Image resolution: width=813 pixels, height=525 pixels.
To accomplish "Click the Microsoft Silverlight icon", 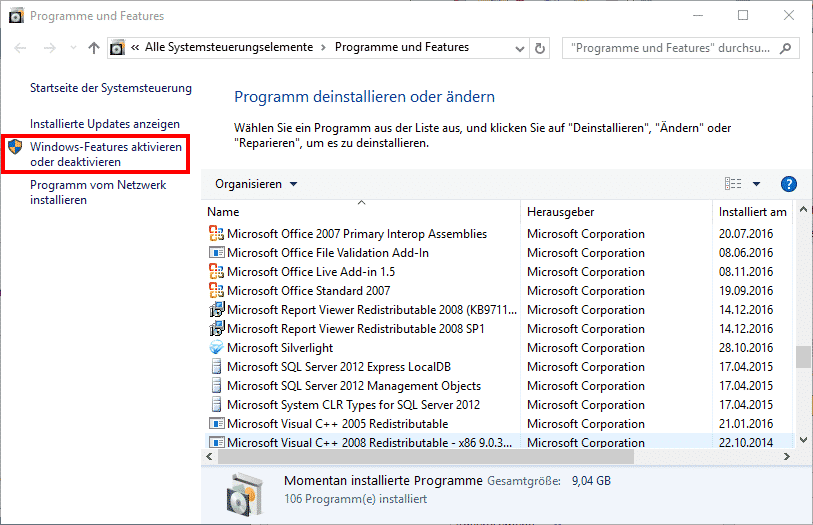I will coord(216,348).
